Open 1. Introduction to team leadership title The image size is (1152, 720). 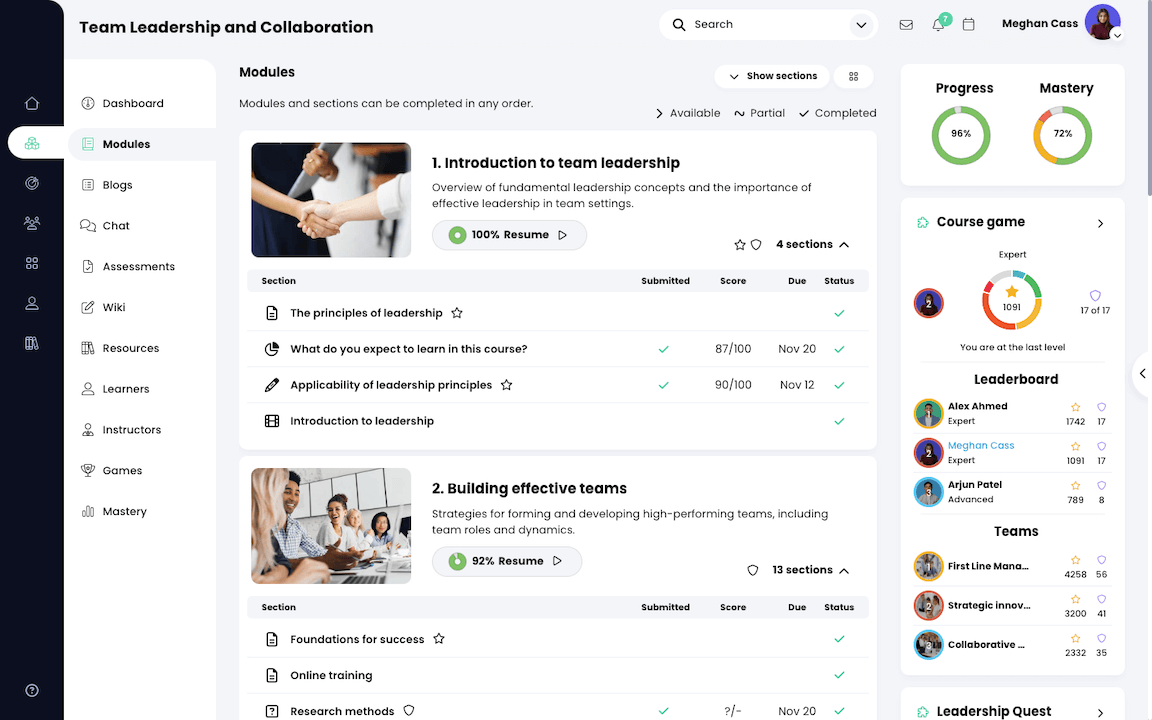coord(555,163)
